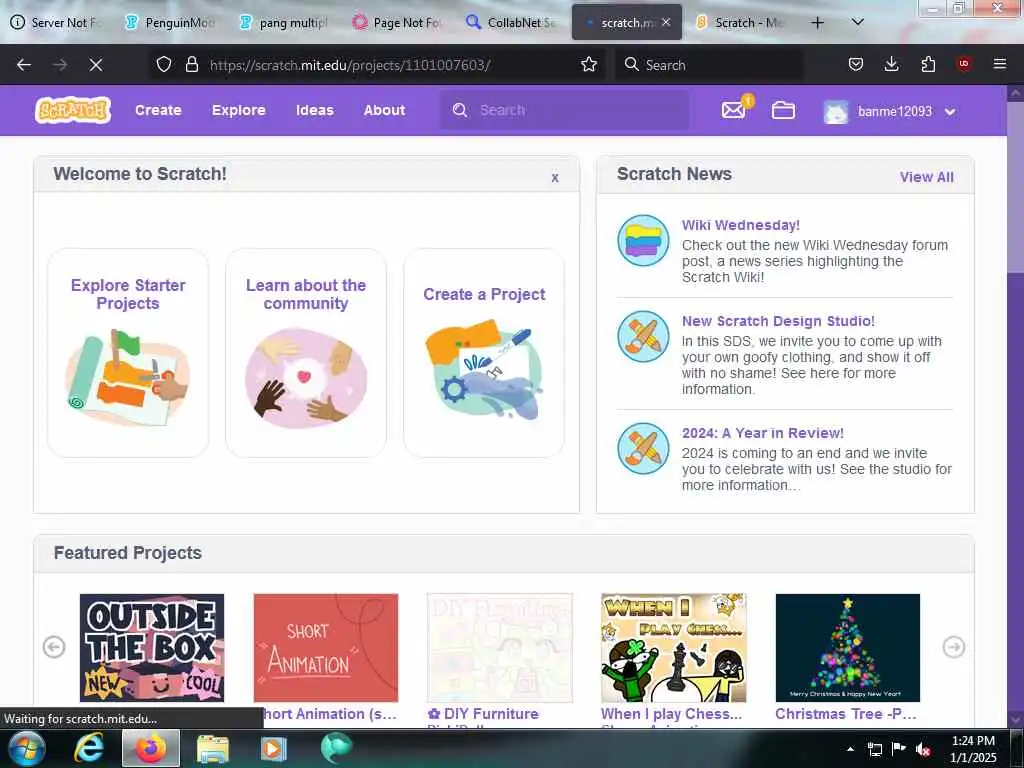This screenshot has width=1024, height=768.
Task: Click the Scratch site search field
Action: [564, 110]
